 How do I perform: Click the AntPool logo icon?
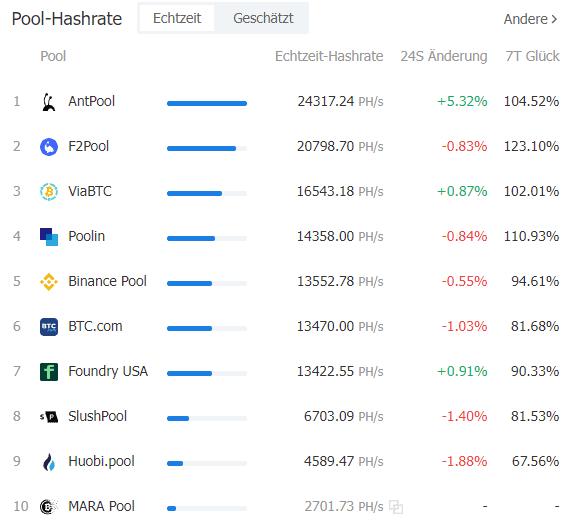coord(49,102)
